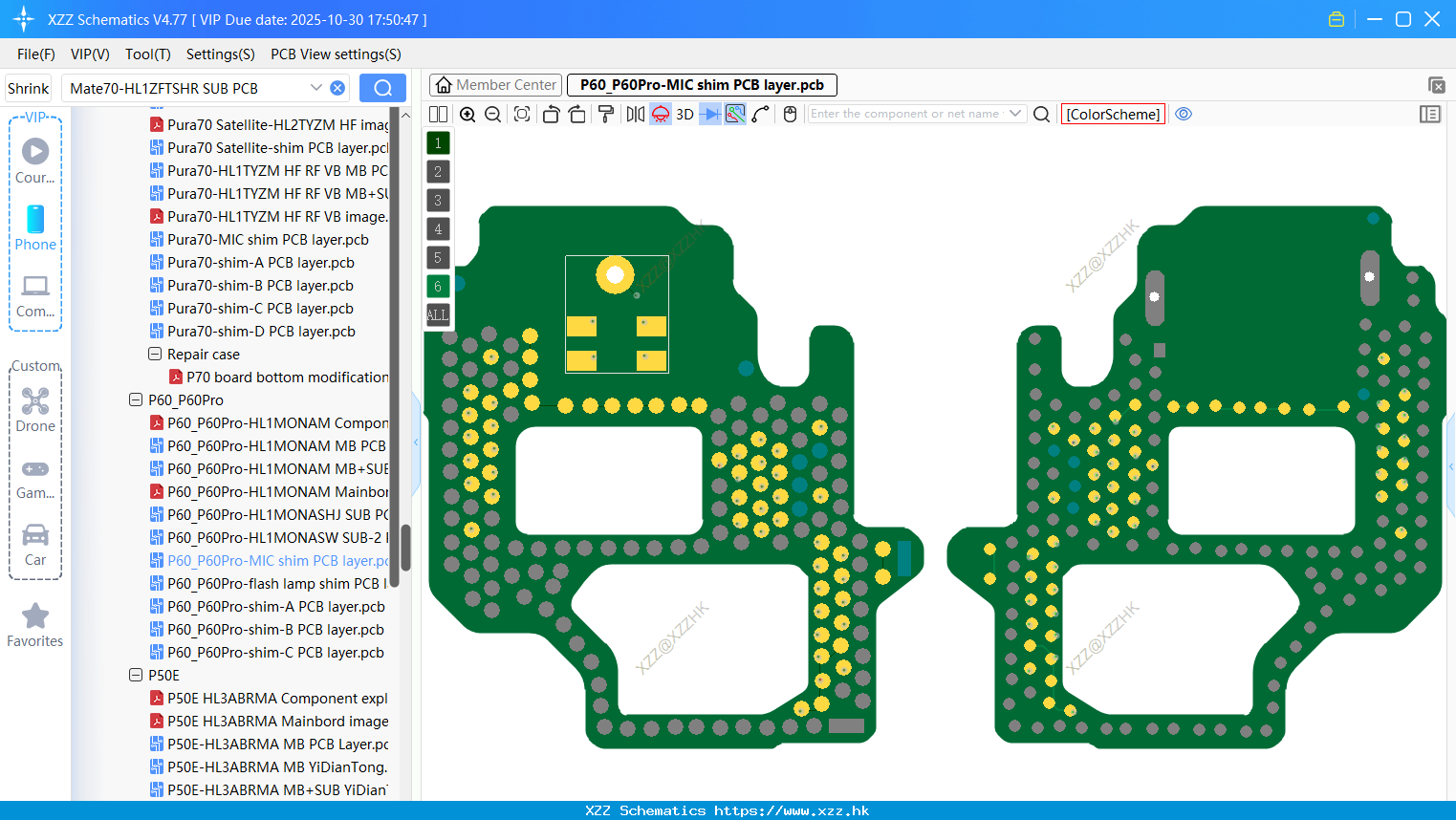Open XZZ website link in status bar
1456x820 pixels.
point(792,810)
